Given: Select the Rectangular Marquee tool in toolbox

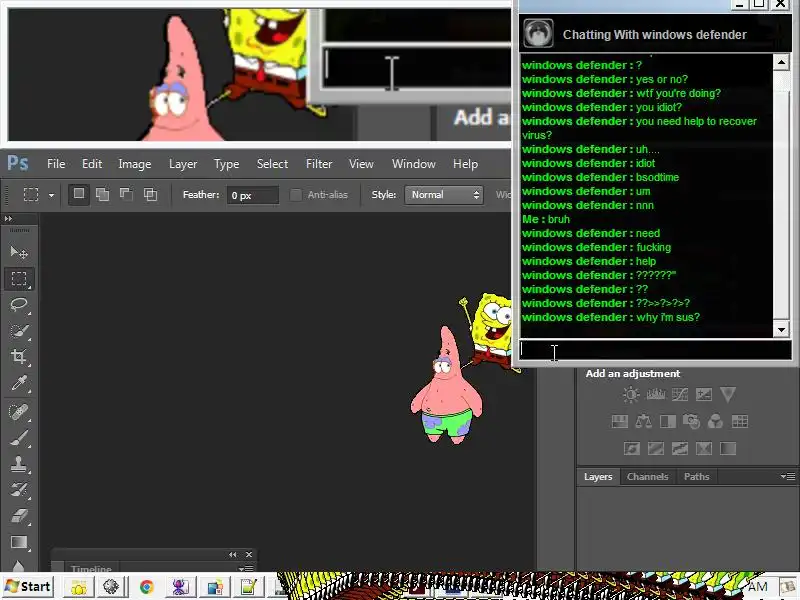Looking at the screenshot, I should 19,279.
